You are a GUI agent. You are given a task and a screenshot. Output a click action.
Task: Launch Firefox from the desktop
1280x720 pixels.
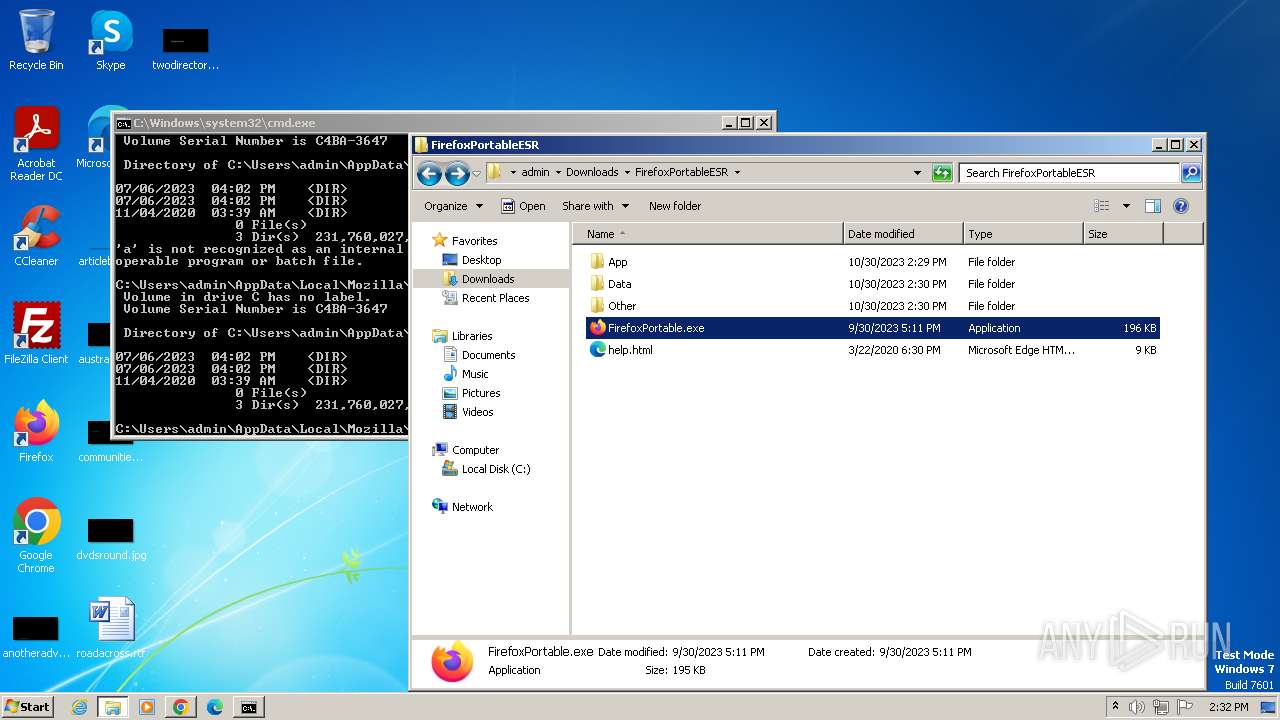tap(36, 431)
